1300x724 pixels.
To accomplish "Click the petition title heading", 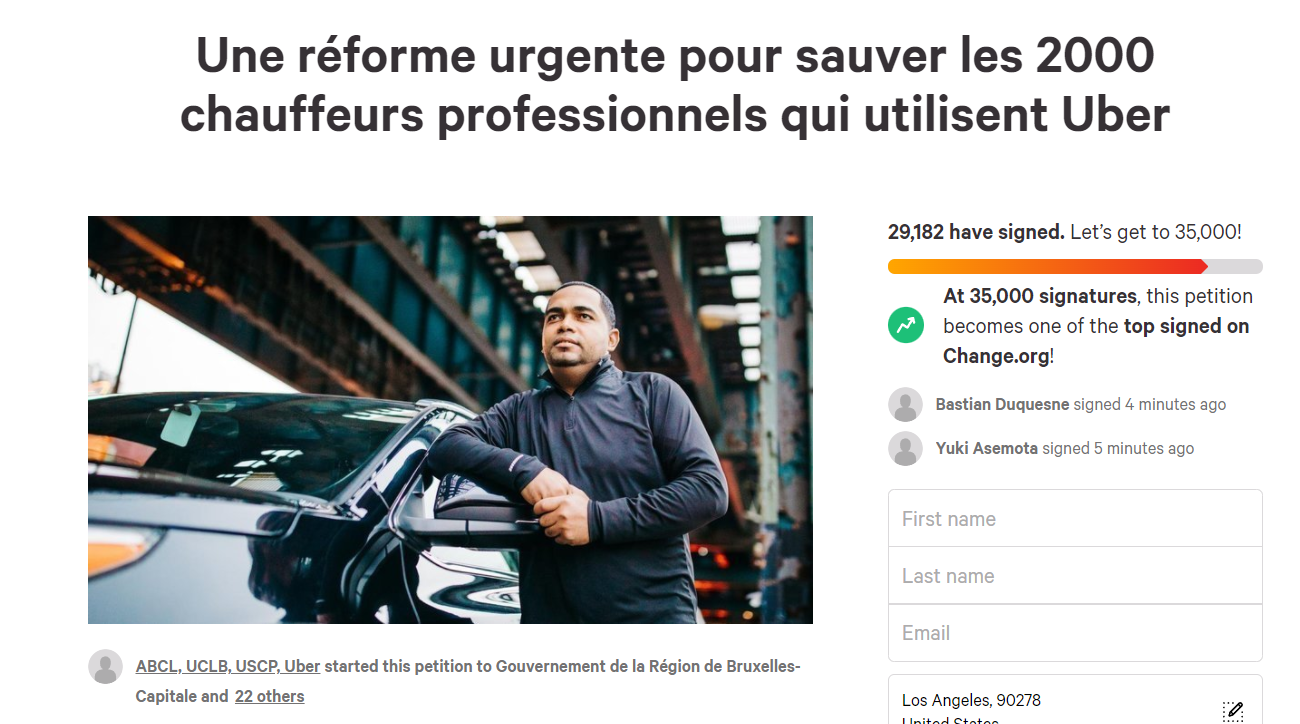I will tap(675, 85).
